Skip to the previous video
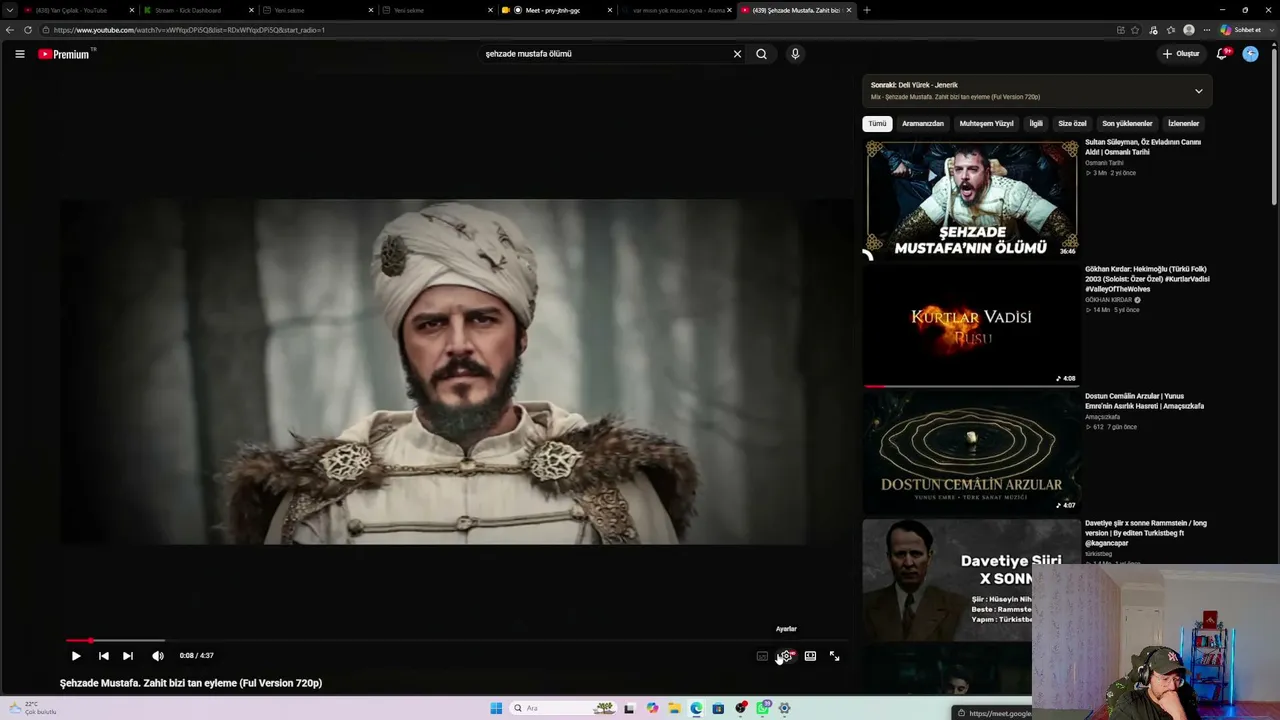Viewport: 1280px width, 720px height. [104, 656]
